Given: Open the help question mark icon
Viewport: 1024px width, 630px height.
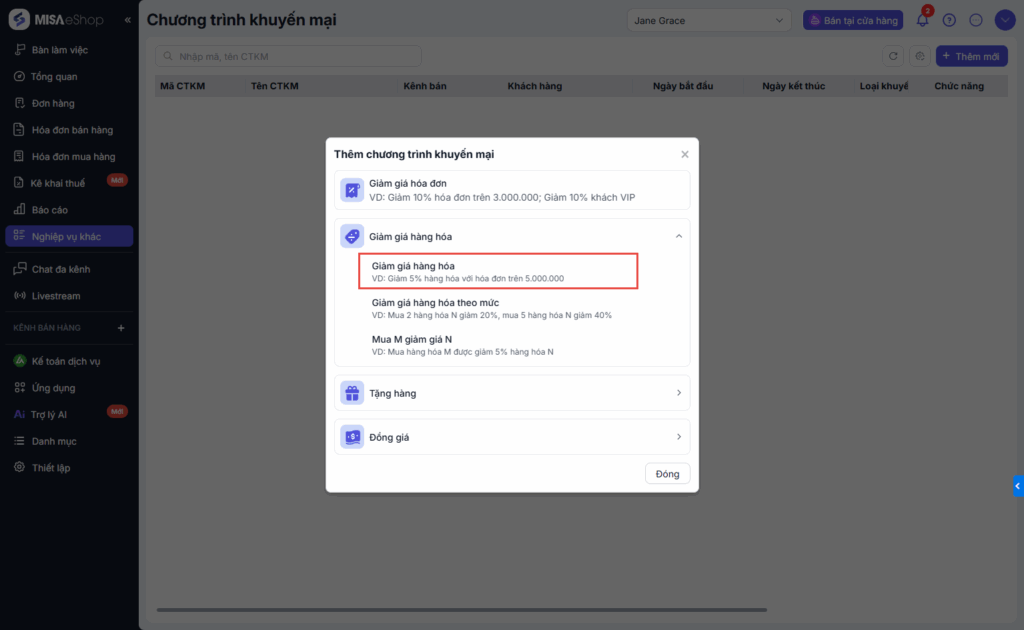Looking at the screenshot, I should click(x=949, y=20).
